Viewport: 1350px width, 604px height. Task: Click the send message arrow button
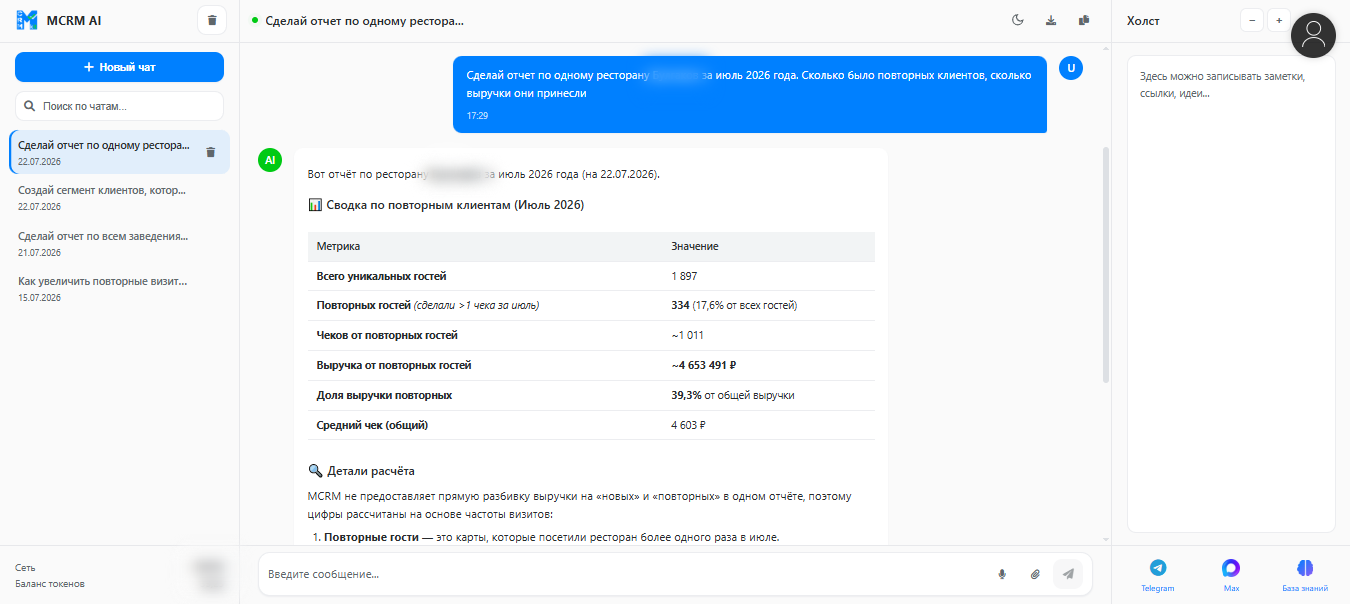pyautogui.click(x=1068, y=574)
